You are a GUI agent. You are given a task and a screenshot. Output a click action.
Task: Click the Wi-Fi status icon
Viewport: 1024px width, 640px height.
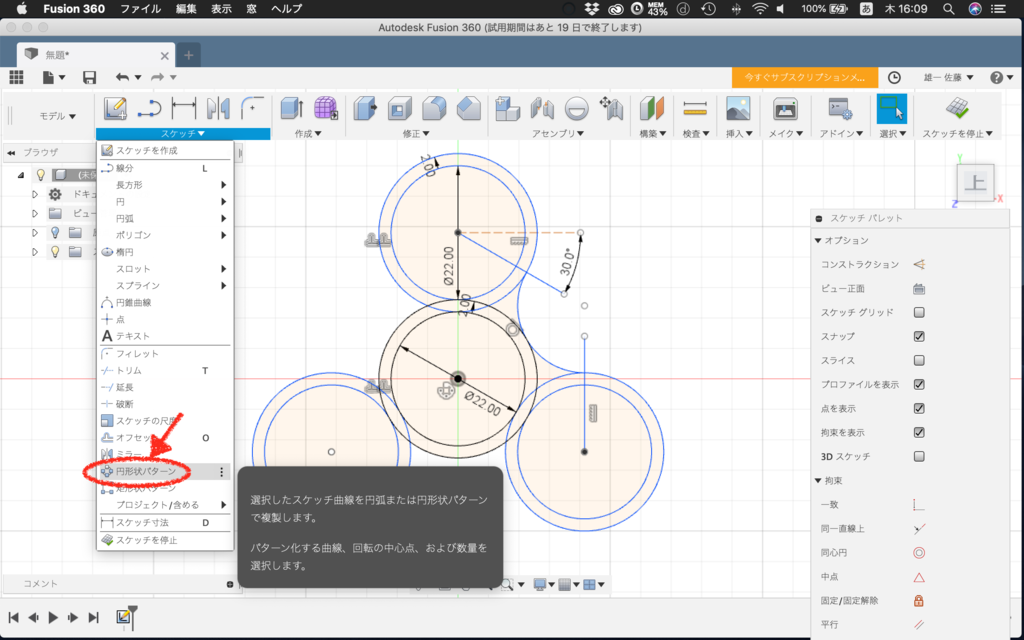click(760, 9)
